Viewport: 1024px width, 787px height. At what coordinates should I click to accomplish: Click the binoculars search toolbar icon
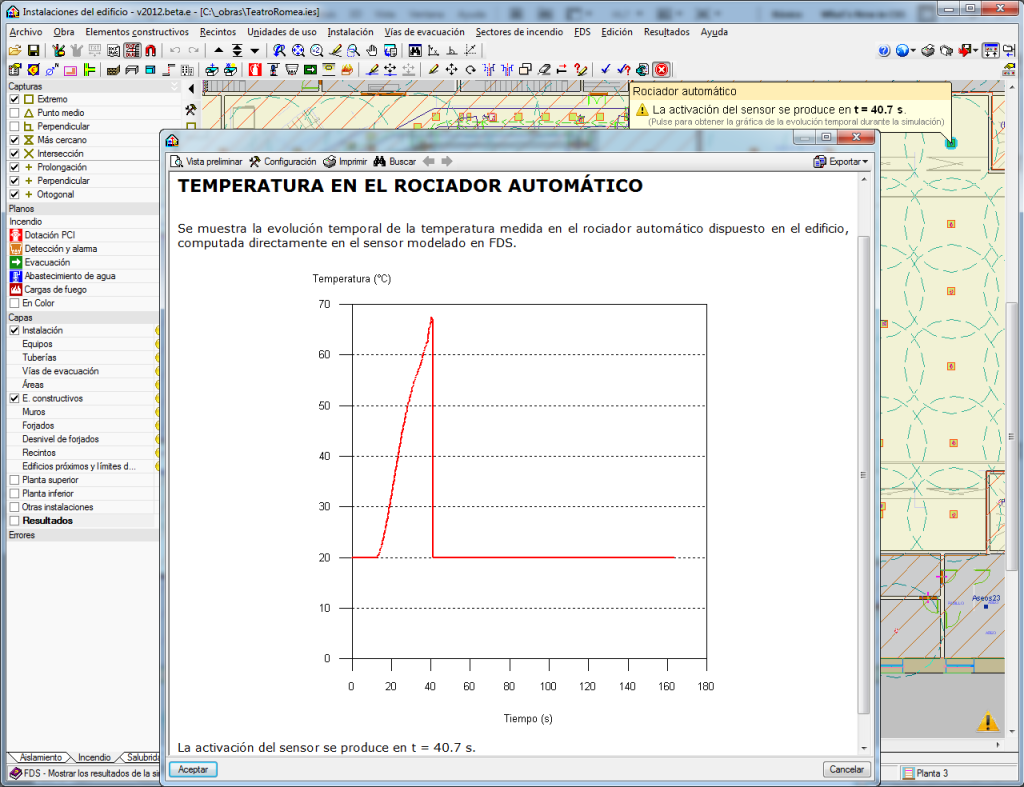tap(380, 161)
